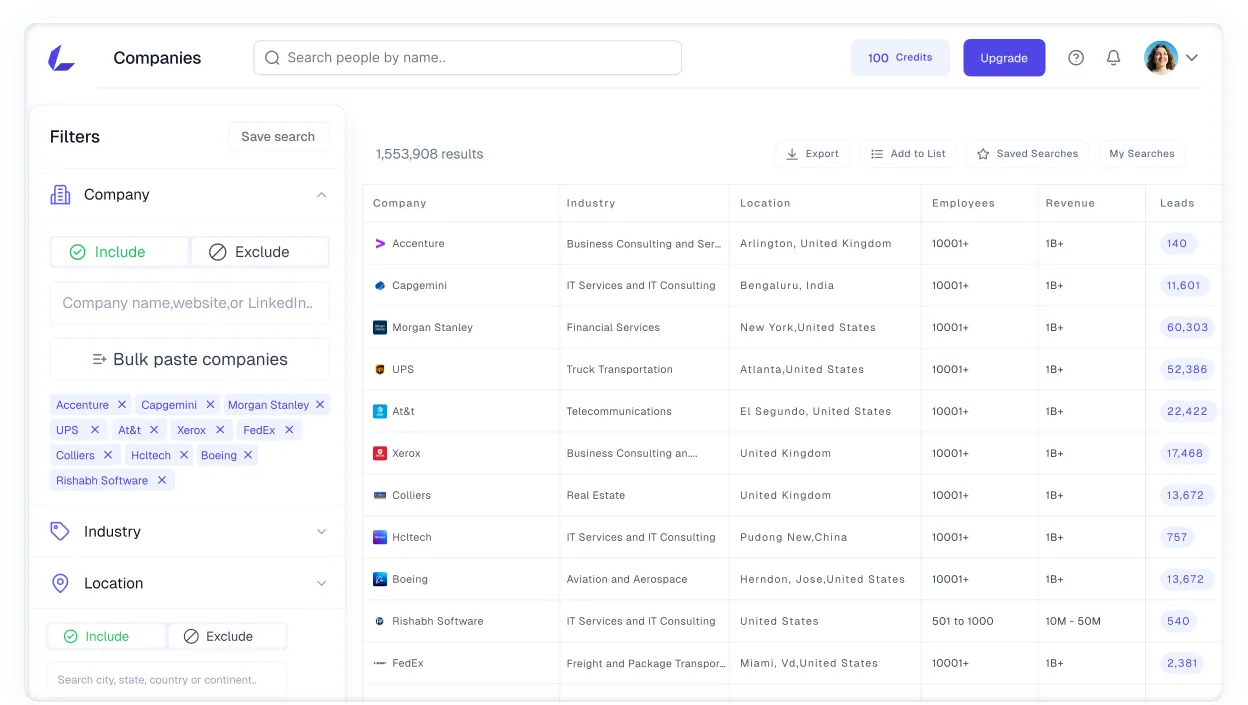
Task: Remove the Hcltech filter tag
Action: point(184,455)
